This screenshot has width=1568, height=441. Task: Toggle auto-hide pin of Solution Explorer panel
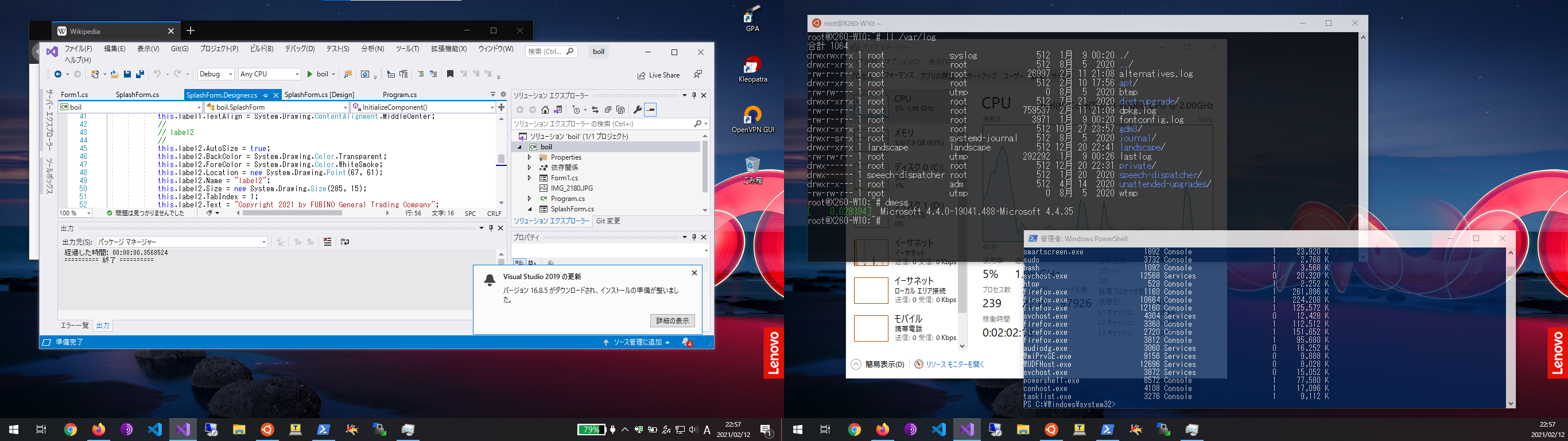tap(694, 96)
